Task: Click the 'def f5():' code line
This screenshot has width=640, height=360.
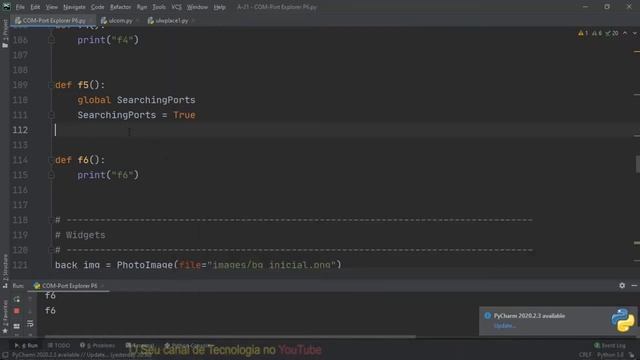Action: point(80,85)
